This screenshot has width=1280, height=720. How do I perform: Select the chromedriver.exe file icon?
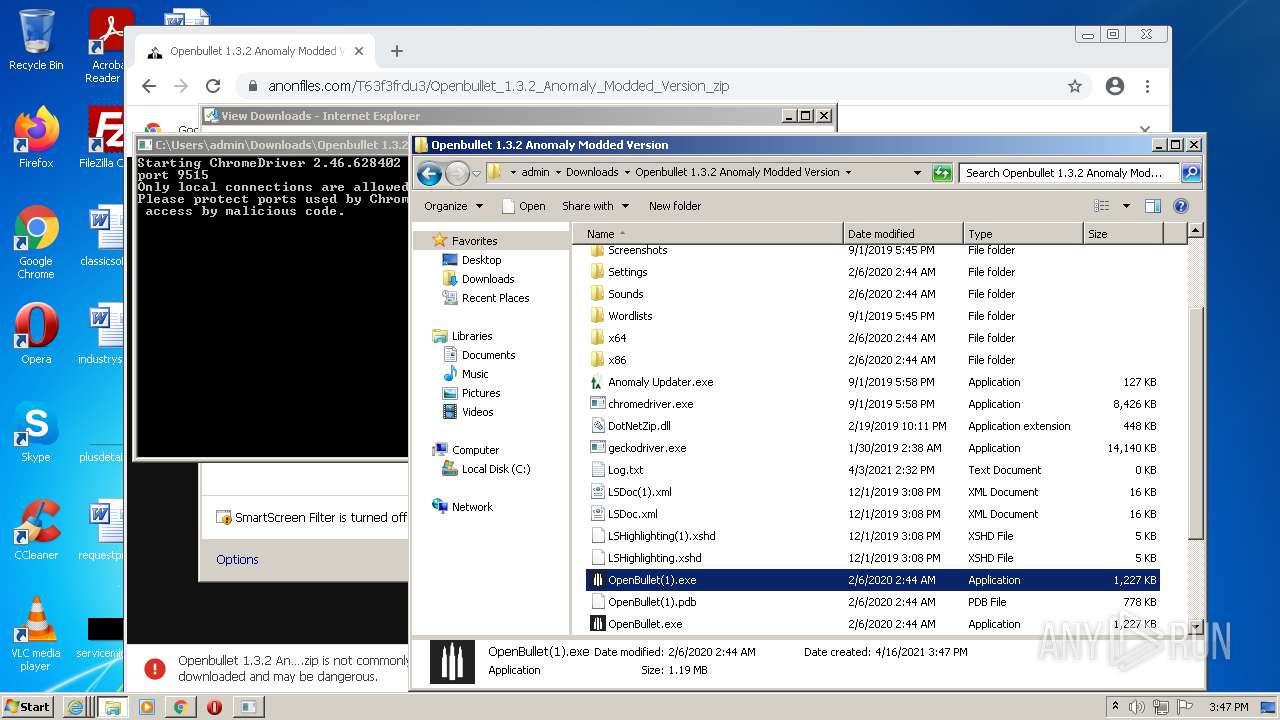[x=598, y=404]
